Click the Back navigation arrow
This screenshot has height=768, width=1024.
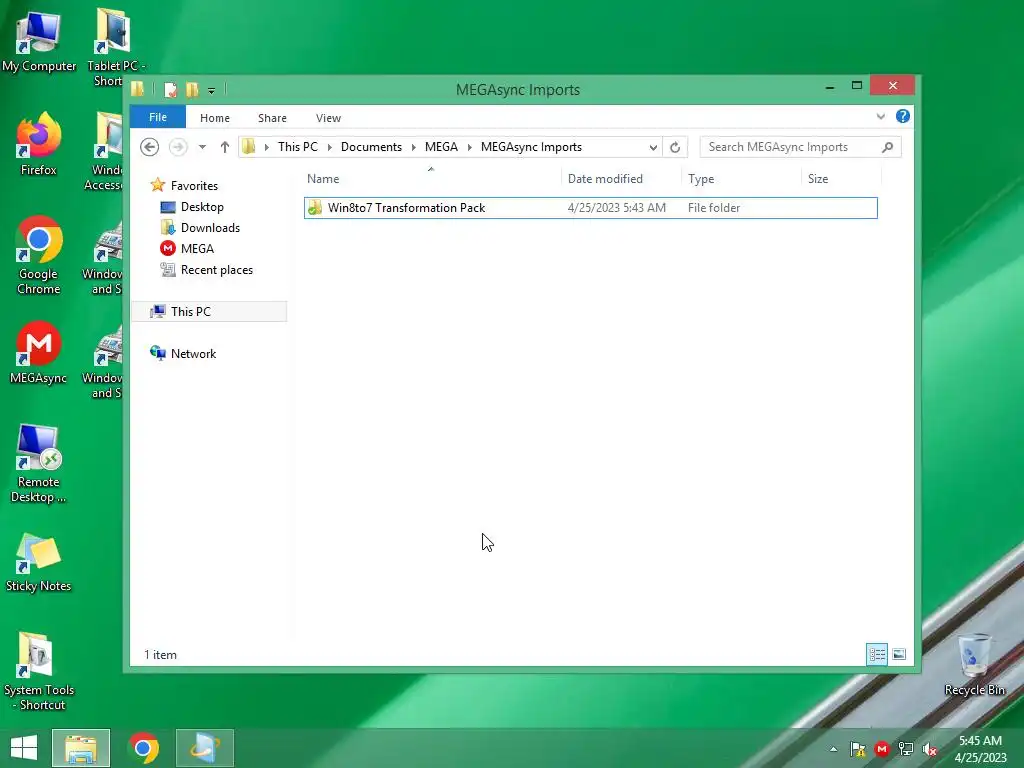pos(150,147)
